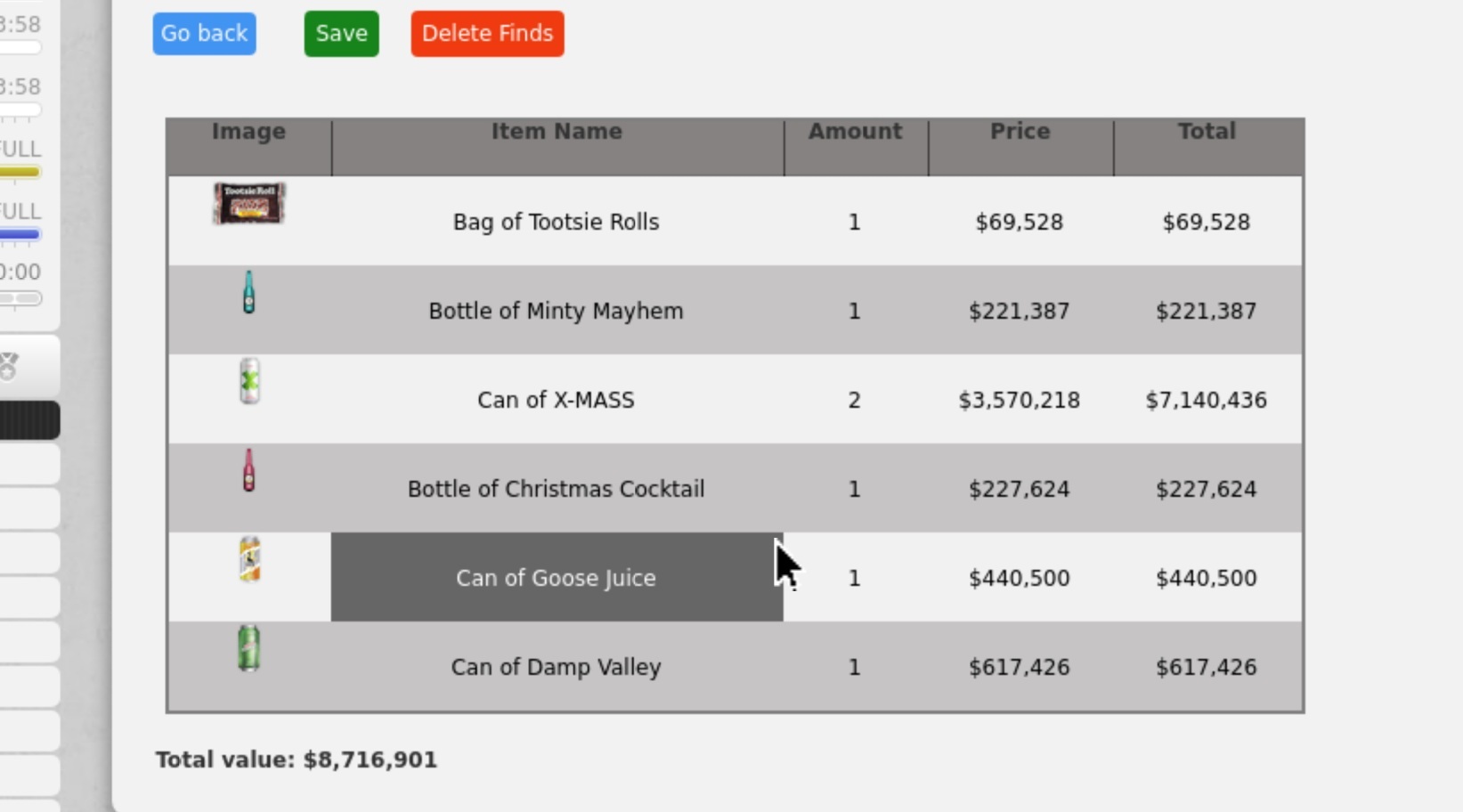Click the blue FULL progress bar
Viewport: 1463px width, 812px height.
(20, 235)
